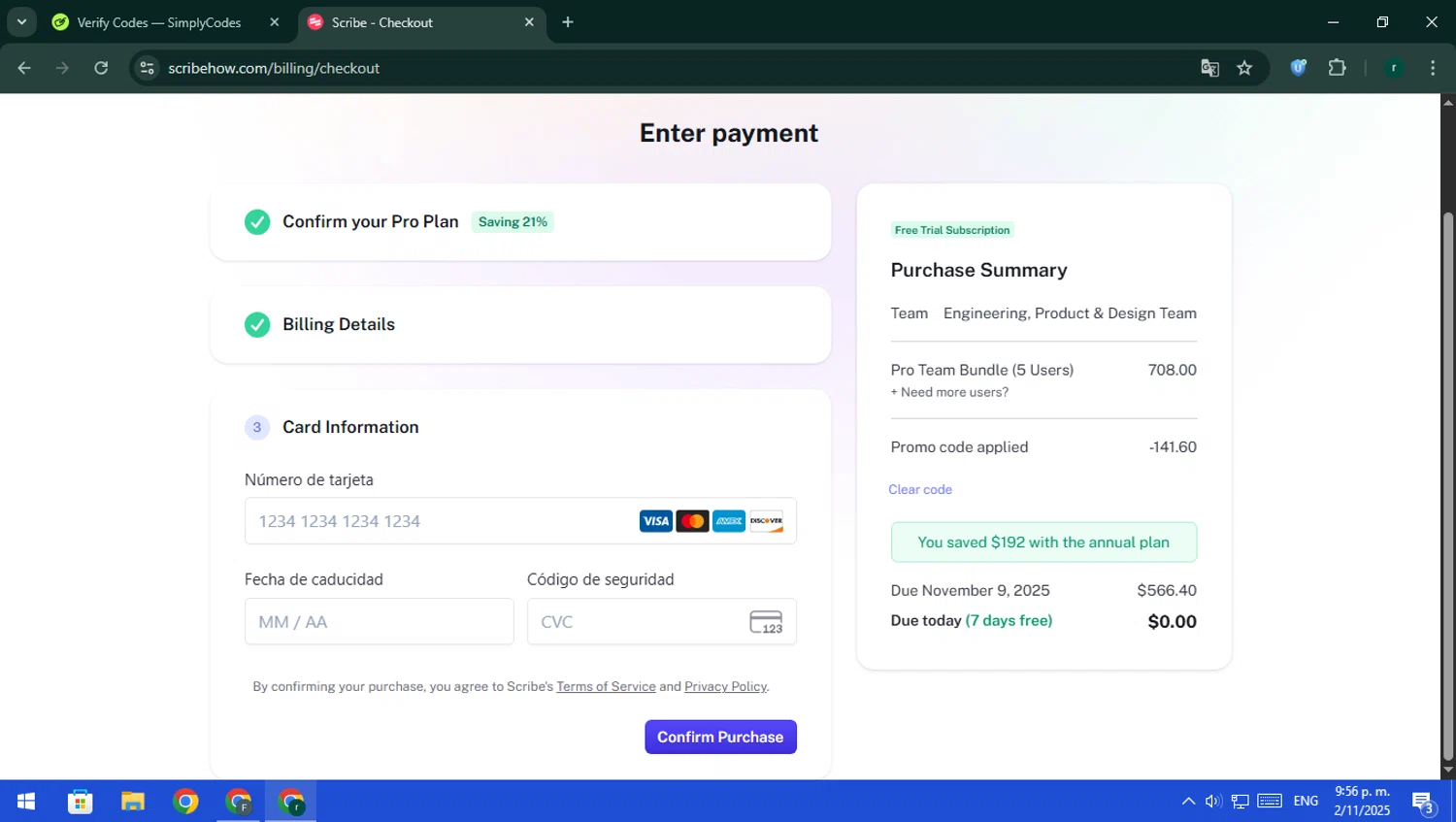1456x822 pixels.
Task: Open a new browser tab
Action: 568,22
